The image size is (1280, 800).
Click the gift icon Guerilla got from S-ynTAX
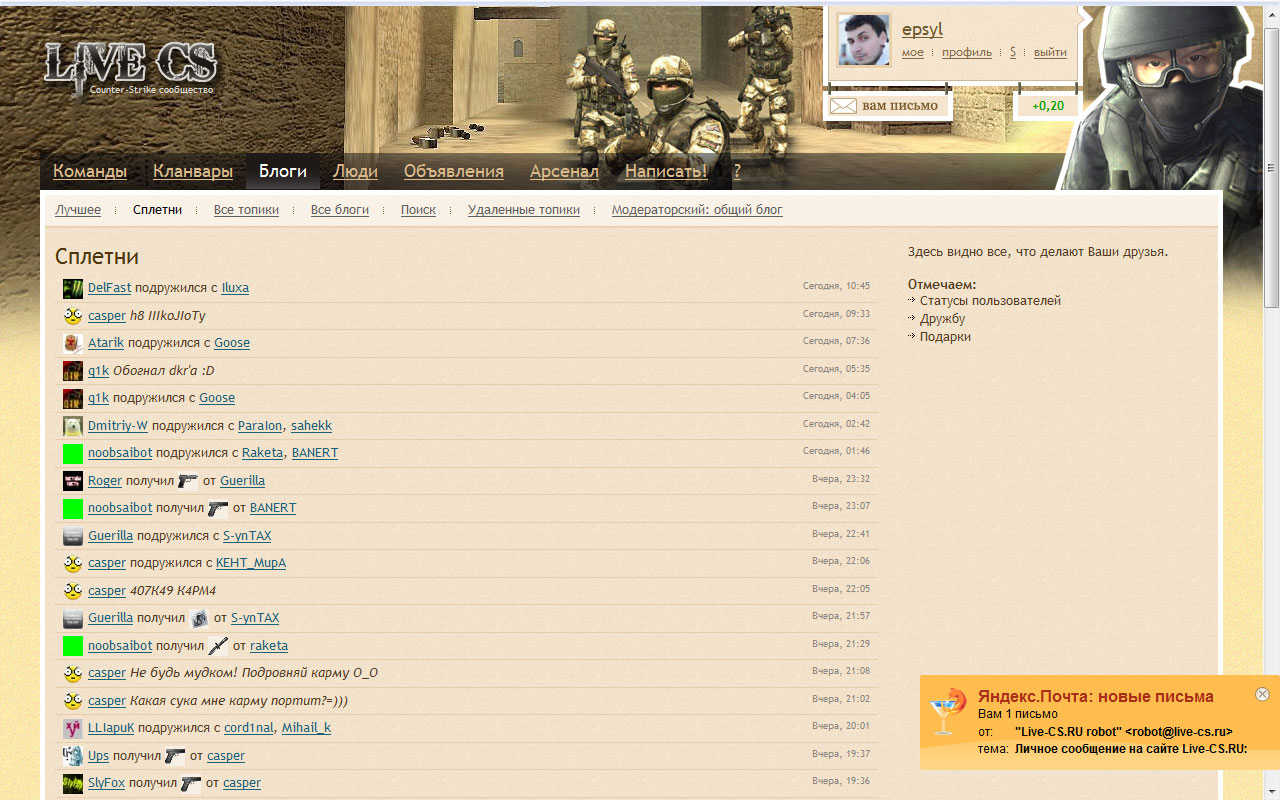pos(199,618)
